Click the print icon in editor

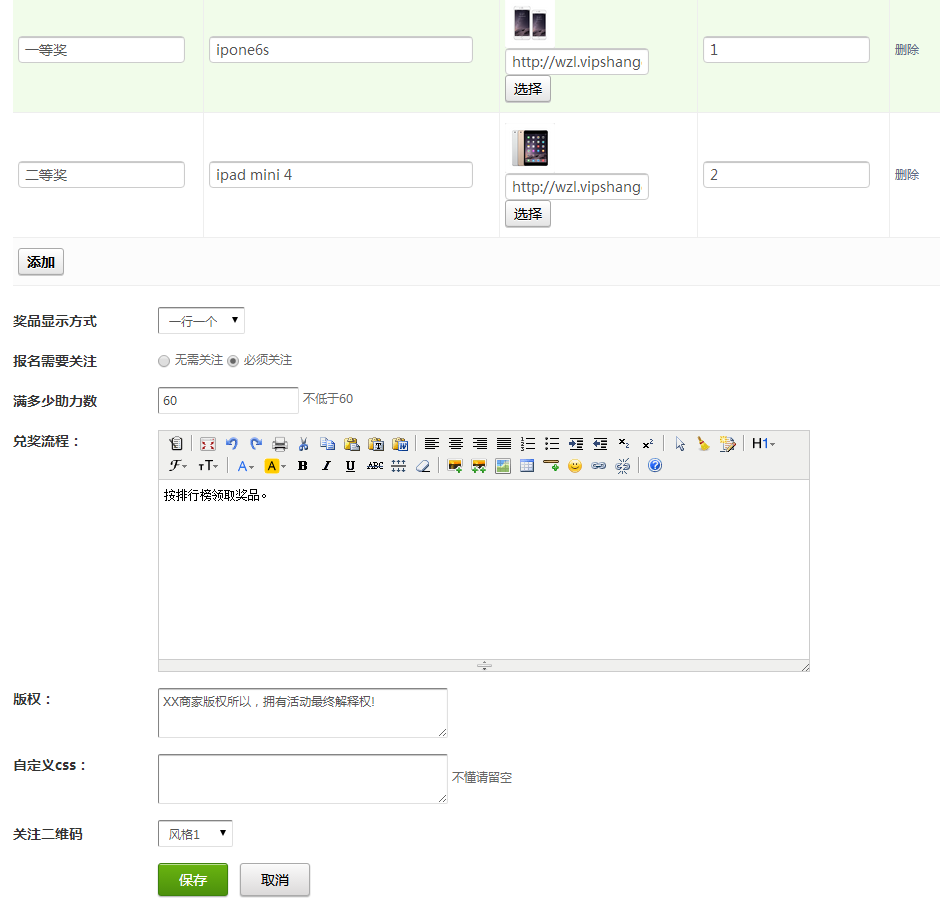[x=280, y=444]
